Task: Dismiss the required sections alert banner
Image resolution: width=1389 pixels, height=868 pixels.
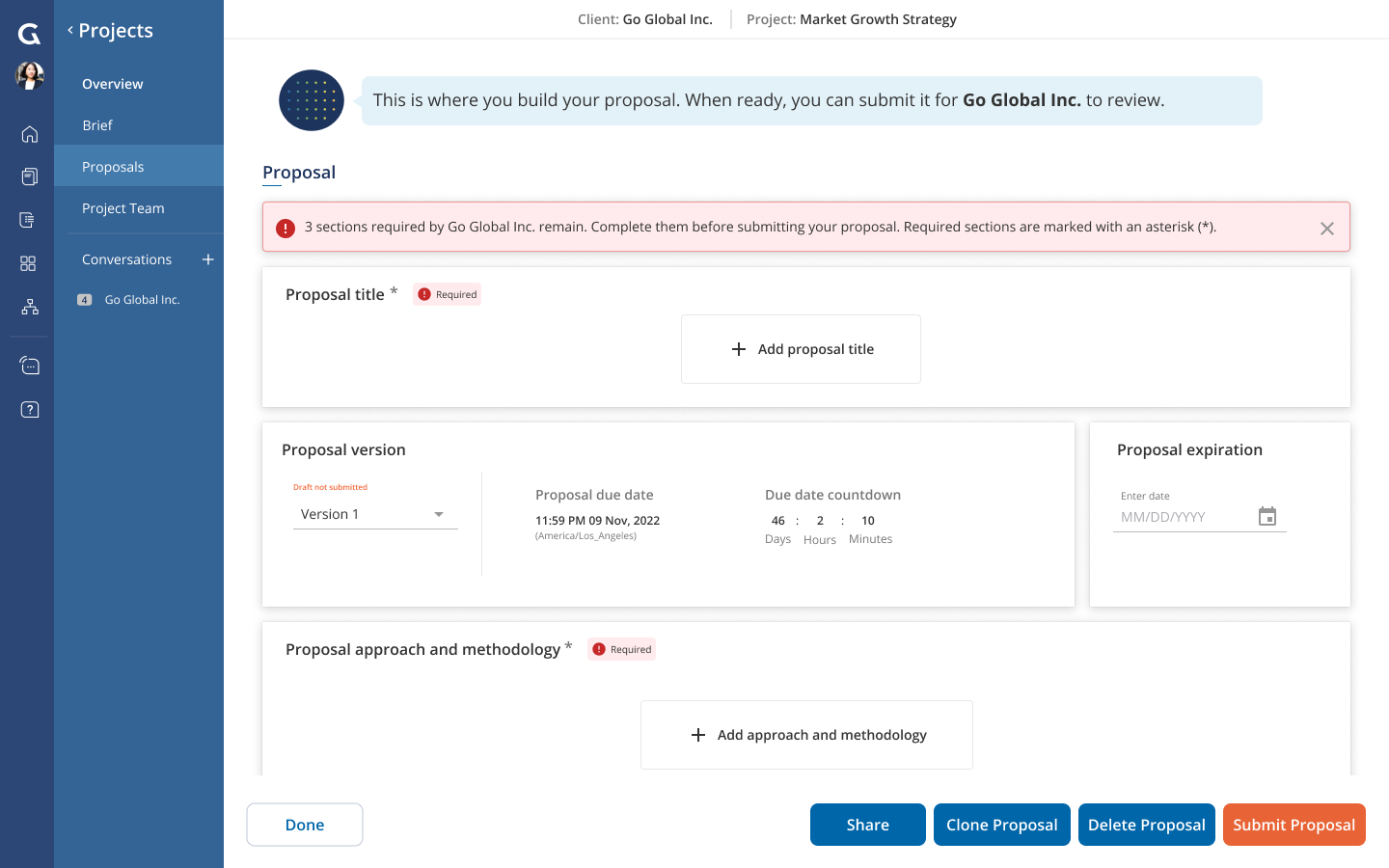Action: click(1326, 229)
